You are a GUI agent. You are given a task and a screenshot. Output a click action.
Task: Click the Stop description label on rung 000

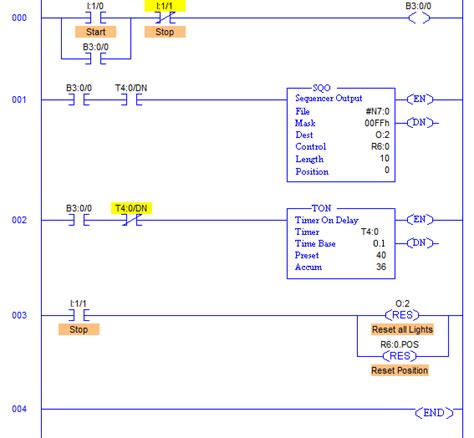click(x=165, y=32)
